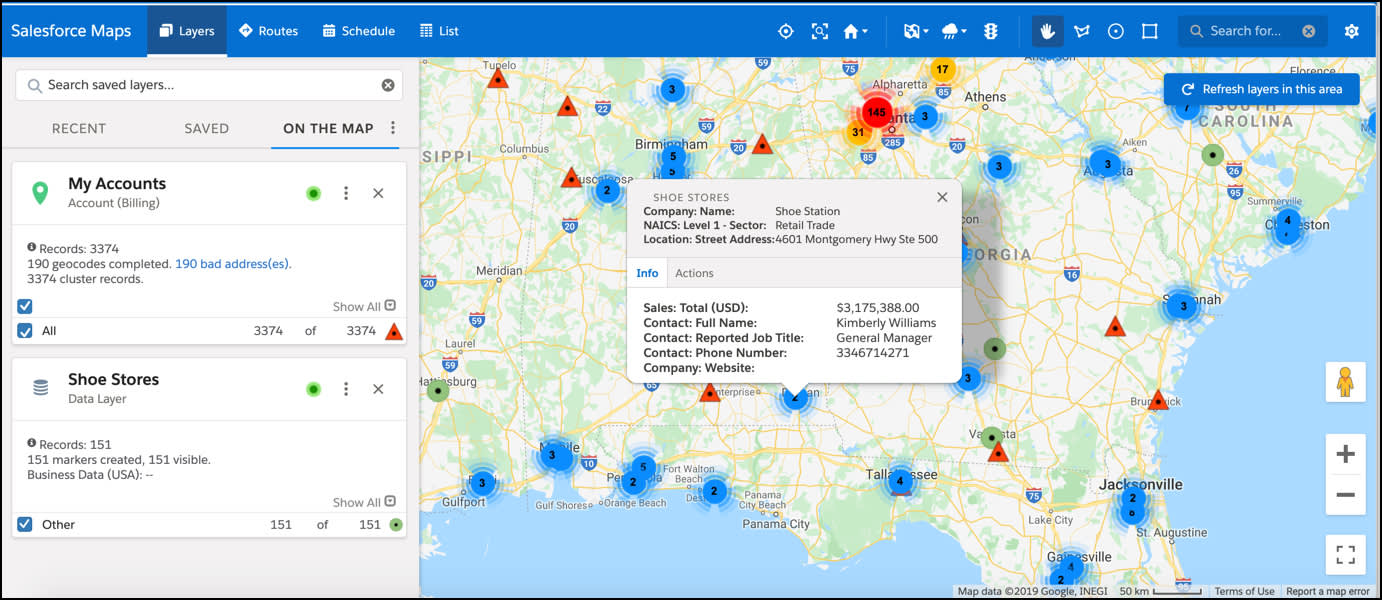The image size is (1382, 600).
Task: Uncheck the Other checkbox
Action: [x=25, y=524]
